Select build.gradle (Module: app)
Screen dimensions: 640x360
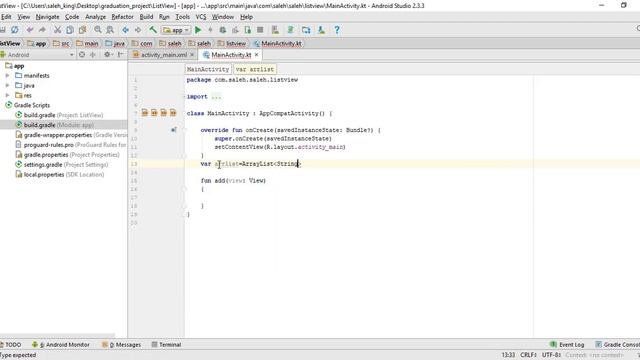point(59,125)
